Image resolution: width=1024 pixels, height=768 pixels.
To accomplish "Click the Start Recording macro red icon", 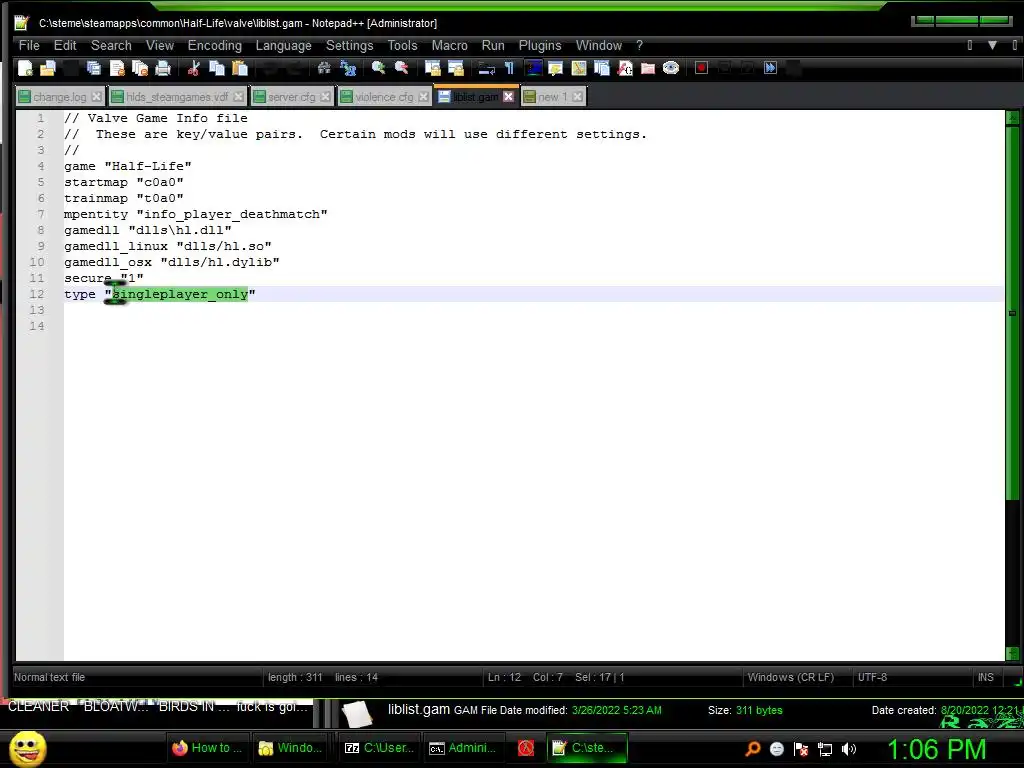I will (x=701, y=68).
